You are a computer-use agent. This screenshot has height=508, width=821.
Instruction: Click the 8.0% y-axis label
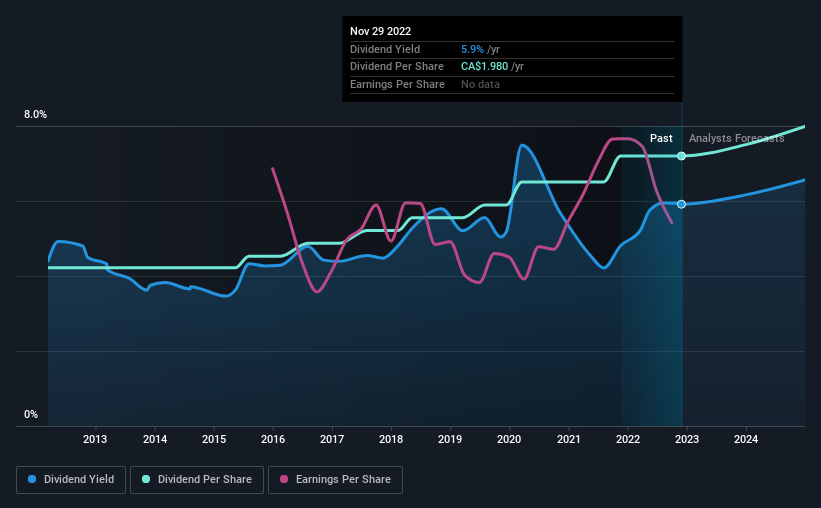coord(35,114)
